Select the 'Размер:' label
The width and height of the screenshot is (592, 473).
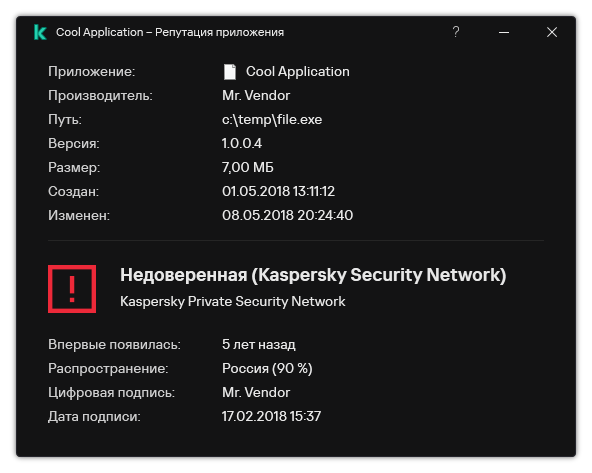tap(74, 168)
